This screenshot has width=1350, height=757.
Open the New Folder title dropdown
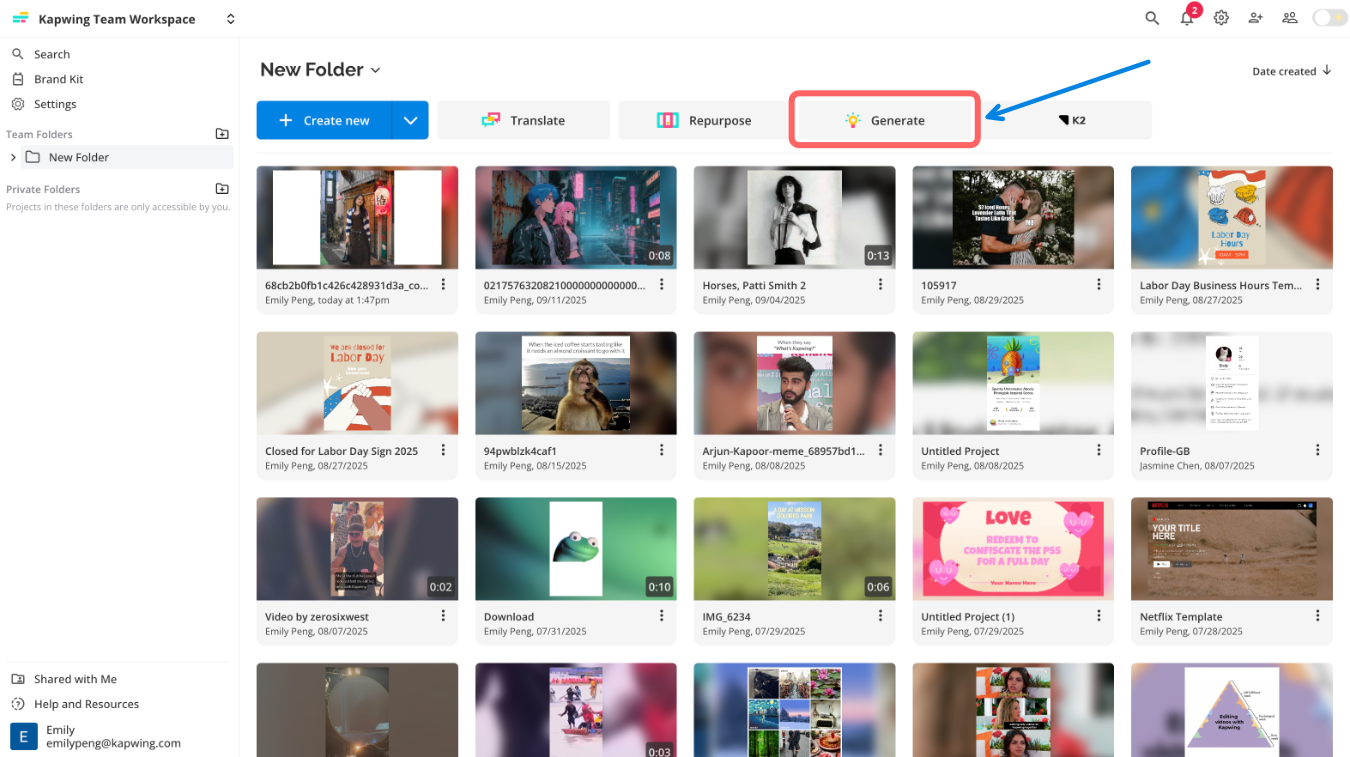pyautogui.click(x=375, y=70)
